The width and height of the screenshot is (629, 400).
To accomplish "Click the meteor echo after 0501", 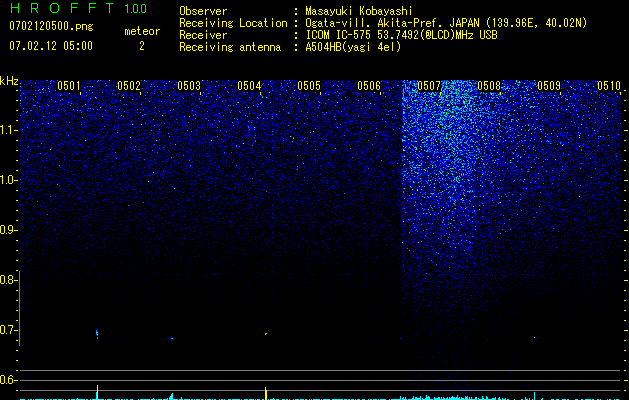I will tap(97, 333).
